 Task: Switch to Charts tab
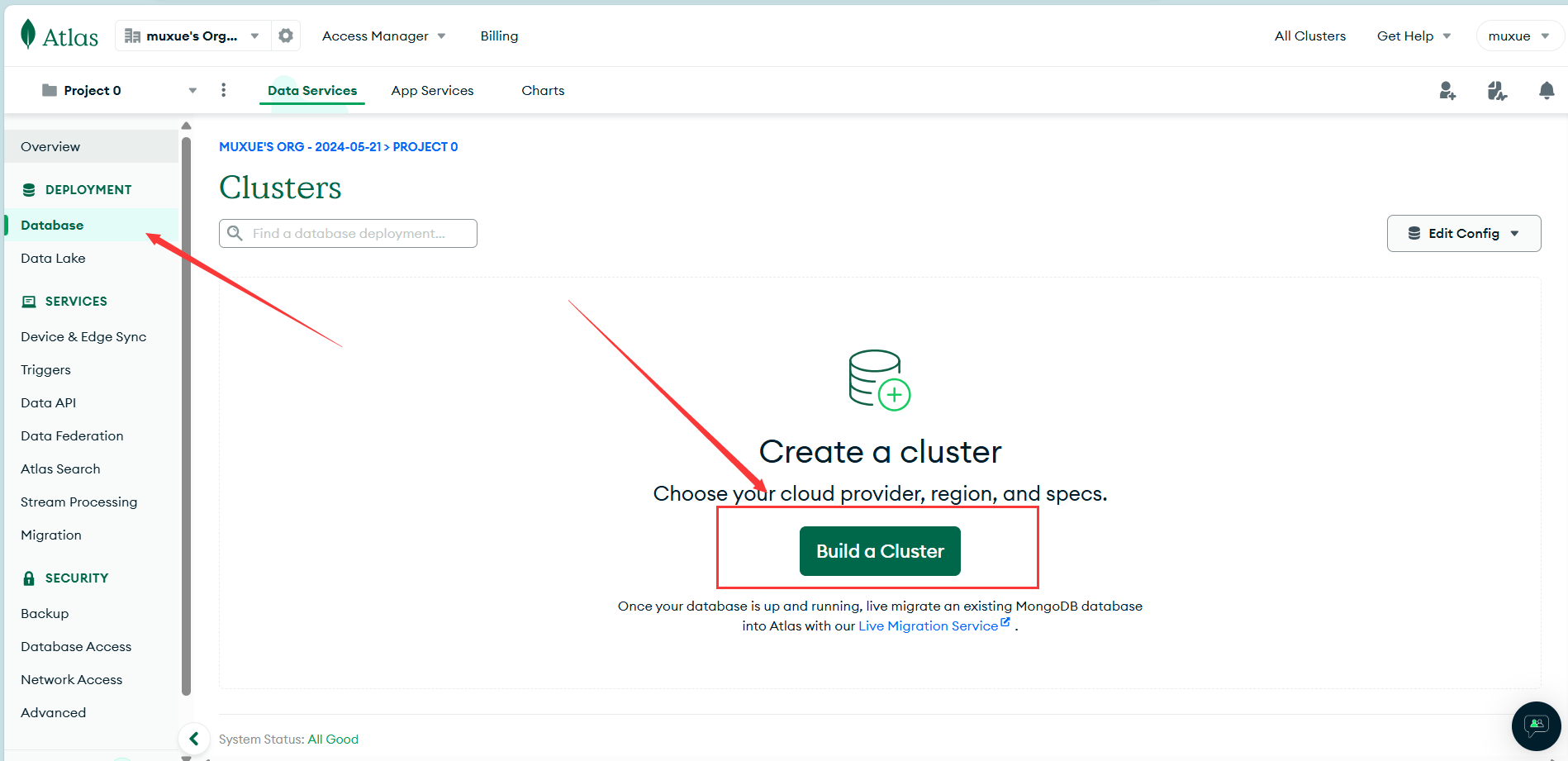pyautogui.click(x=543, y=90)
